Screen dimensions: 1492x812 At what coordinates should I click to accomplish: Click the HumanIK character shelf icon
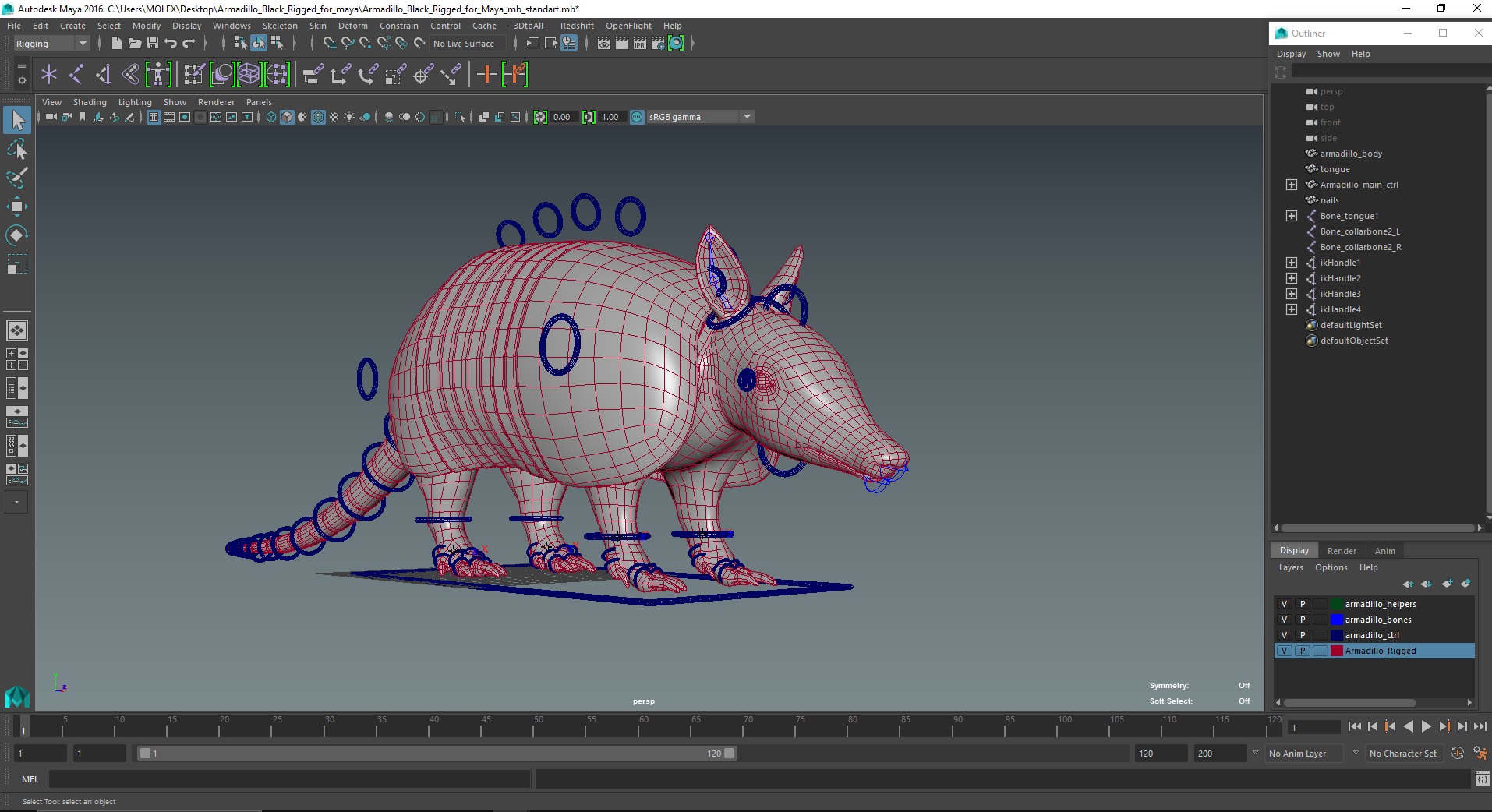tap(158, 75)
